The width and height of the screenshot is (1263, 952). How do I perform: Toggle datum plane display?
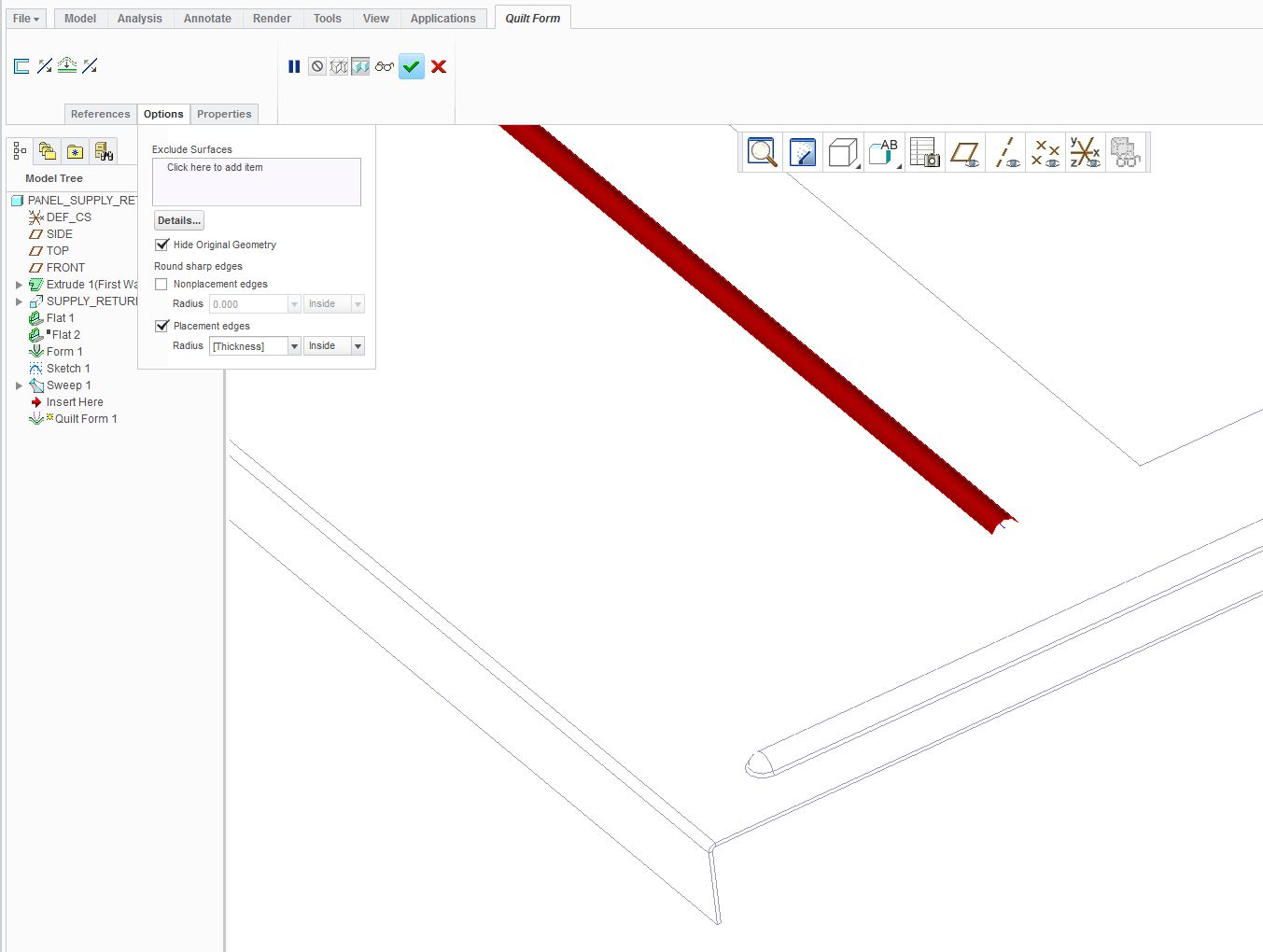965,152
